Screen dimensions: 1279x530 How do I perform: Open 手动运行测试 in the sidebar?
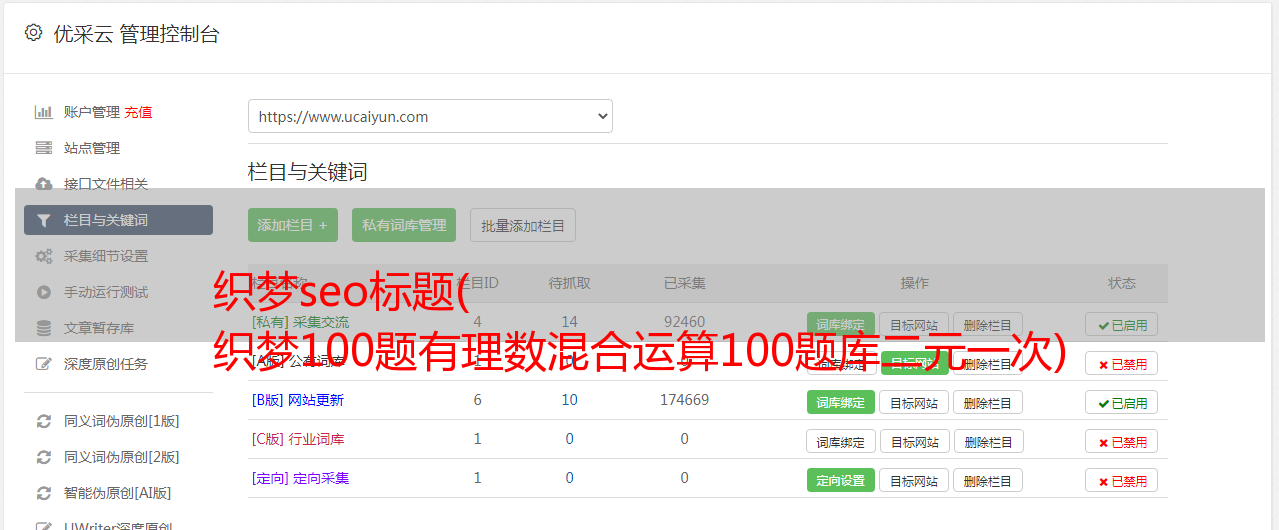point(106,292)
